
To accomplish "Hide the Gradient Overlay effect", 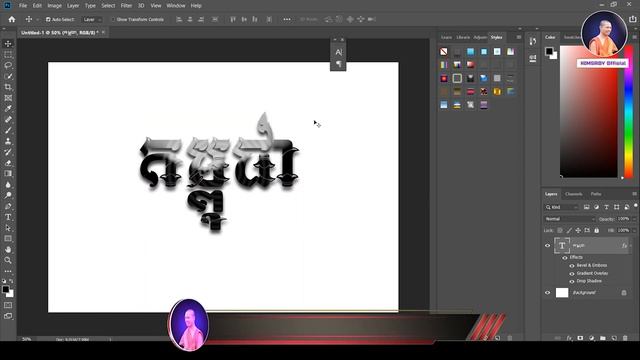I will (572, 273).
